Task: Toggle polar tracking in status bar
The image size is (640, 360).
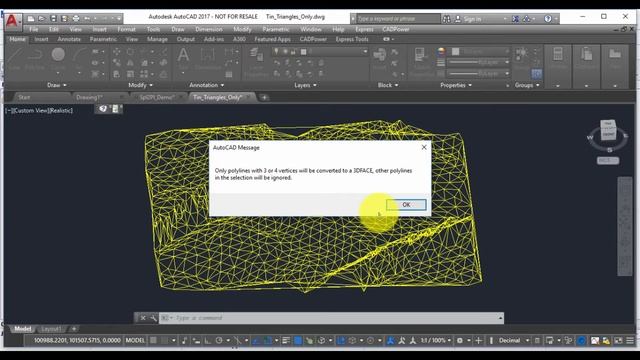Action: [x=219, y=340]
